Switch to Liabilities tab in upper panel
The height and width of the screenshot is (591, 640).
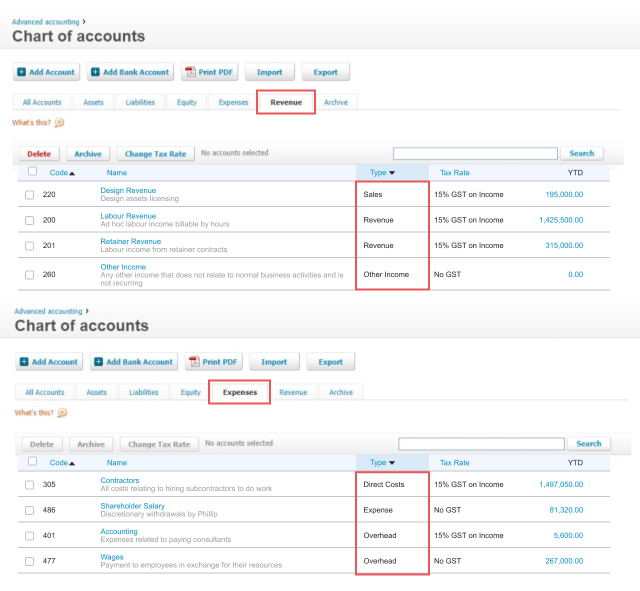140,102
